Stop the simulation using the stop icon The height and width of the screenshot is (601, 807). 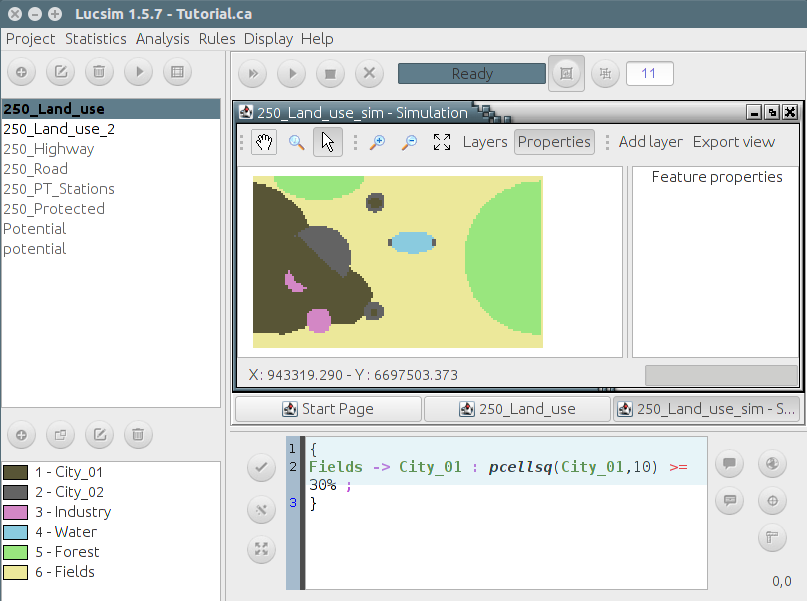click(330, 73)
